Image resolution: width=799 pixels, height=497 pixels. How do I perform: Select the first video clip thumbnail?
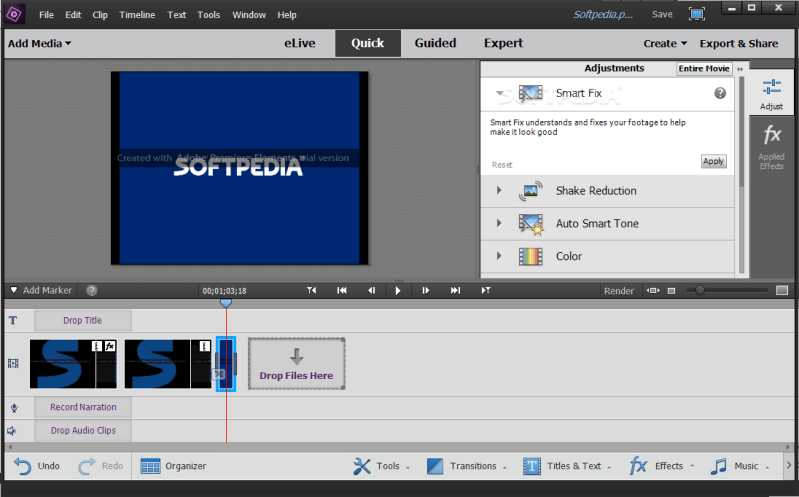[x=73, y=364]
